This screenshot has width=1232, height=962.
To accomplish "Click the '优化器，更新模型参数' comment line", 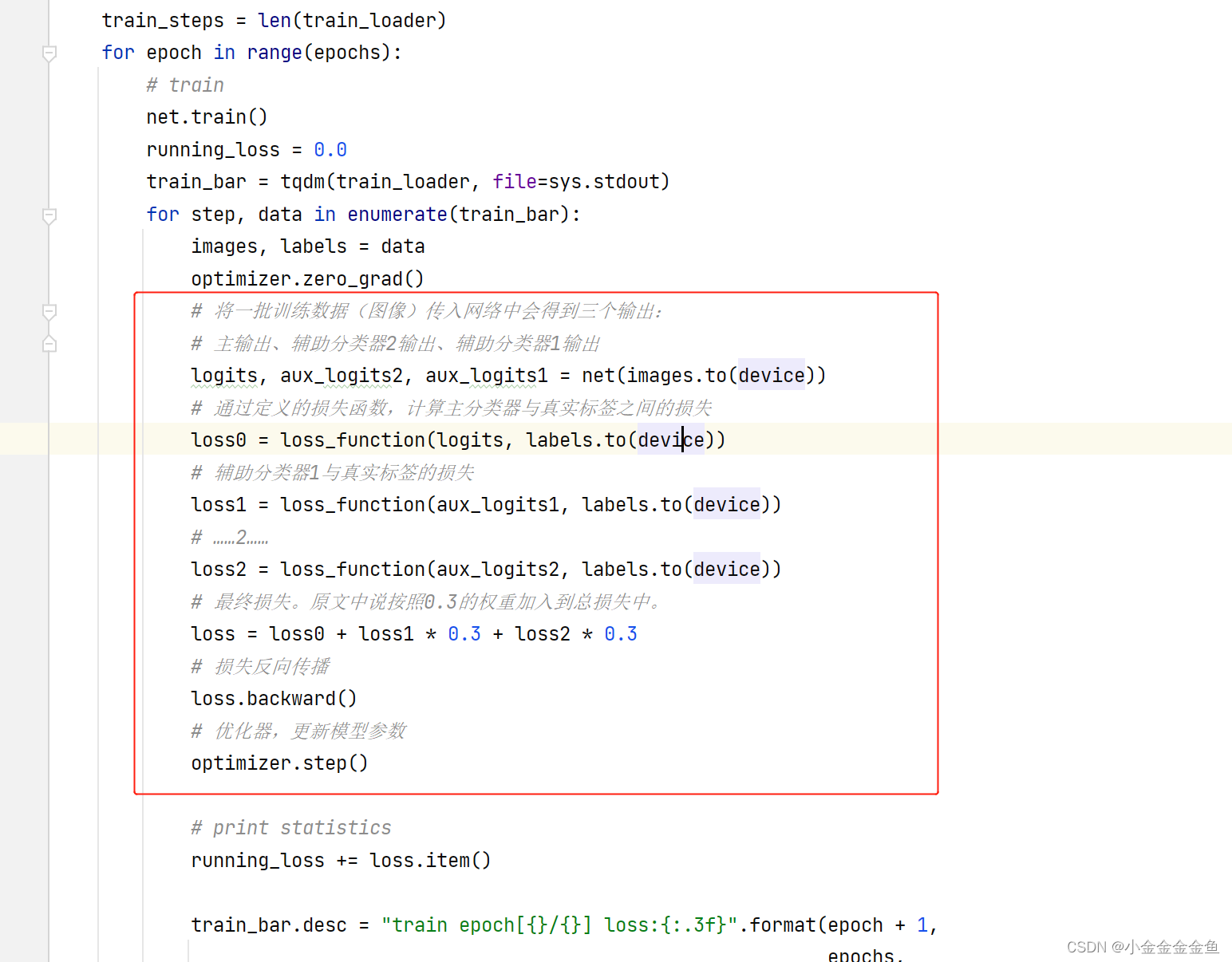I will click(298, 731).
